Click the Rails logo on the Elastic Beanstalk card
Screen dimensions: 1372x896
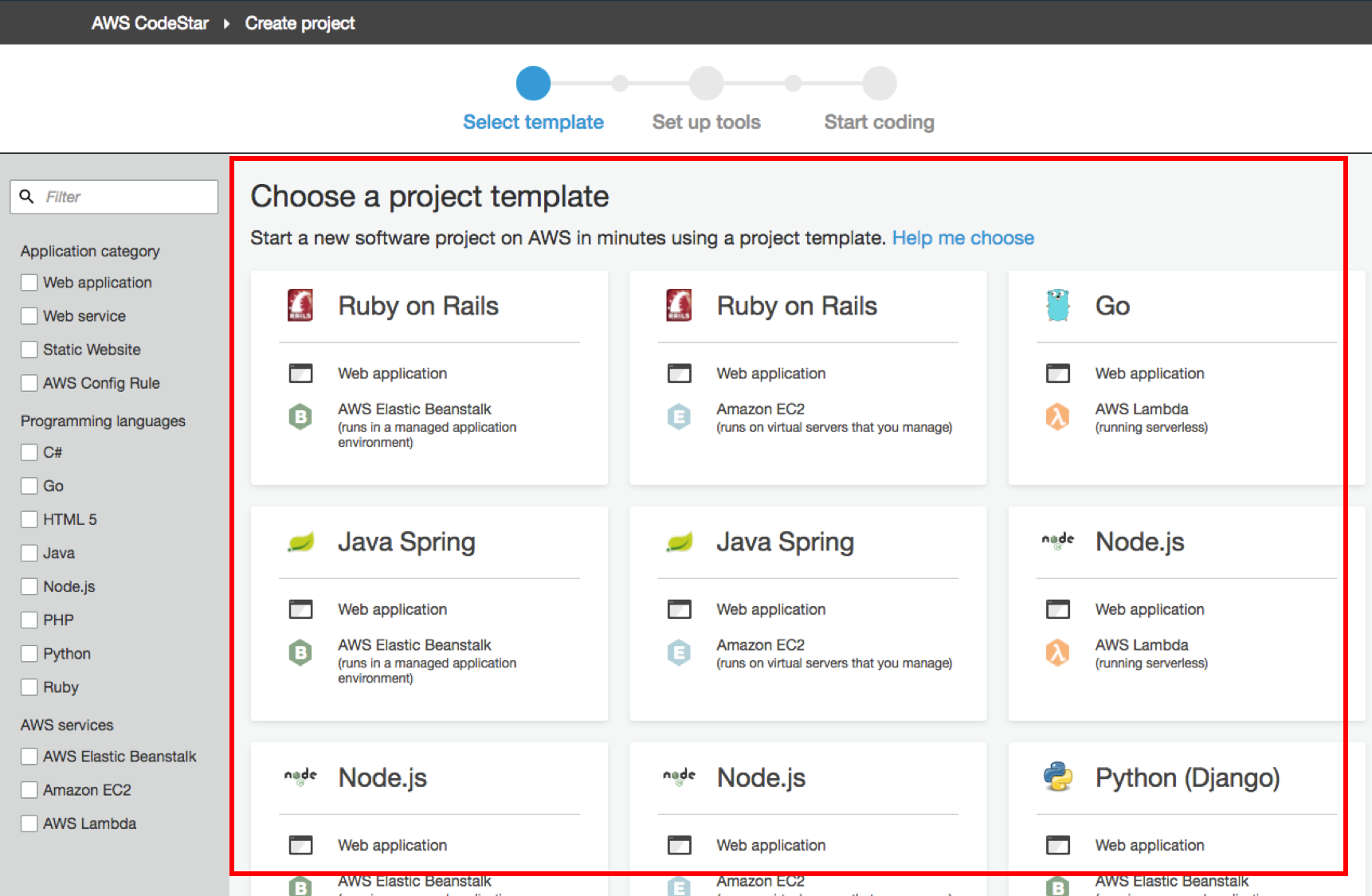(300, 306)
